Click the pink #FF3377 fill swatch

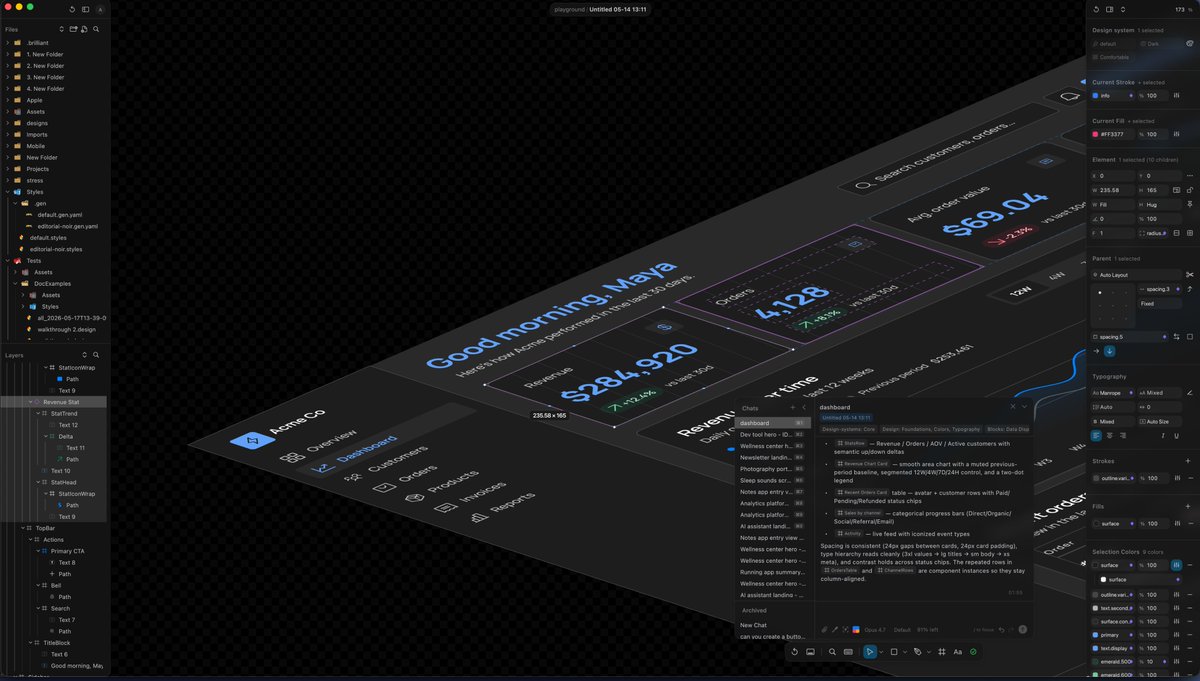pos(1096,134)
